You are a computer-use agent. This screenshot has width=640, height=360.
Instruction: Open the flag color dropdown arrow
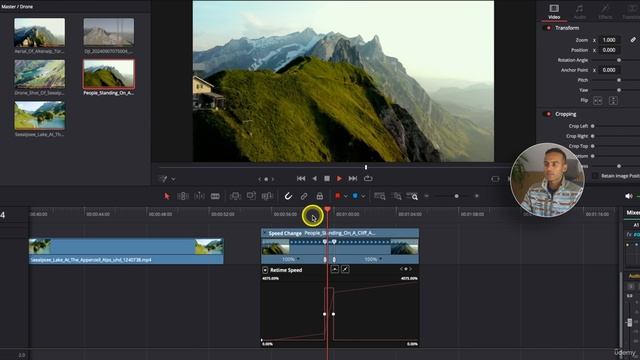pos(346,197)
